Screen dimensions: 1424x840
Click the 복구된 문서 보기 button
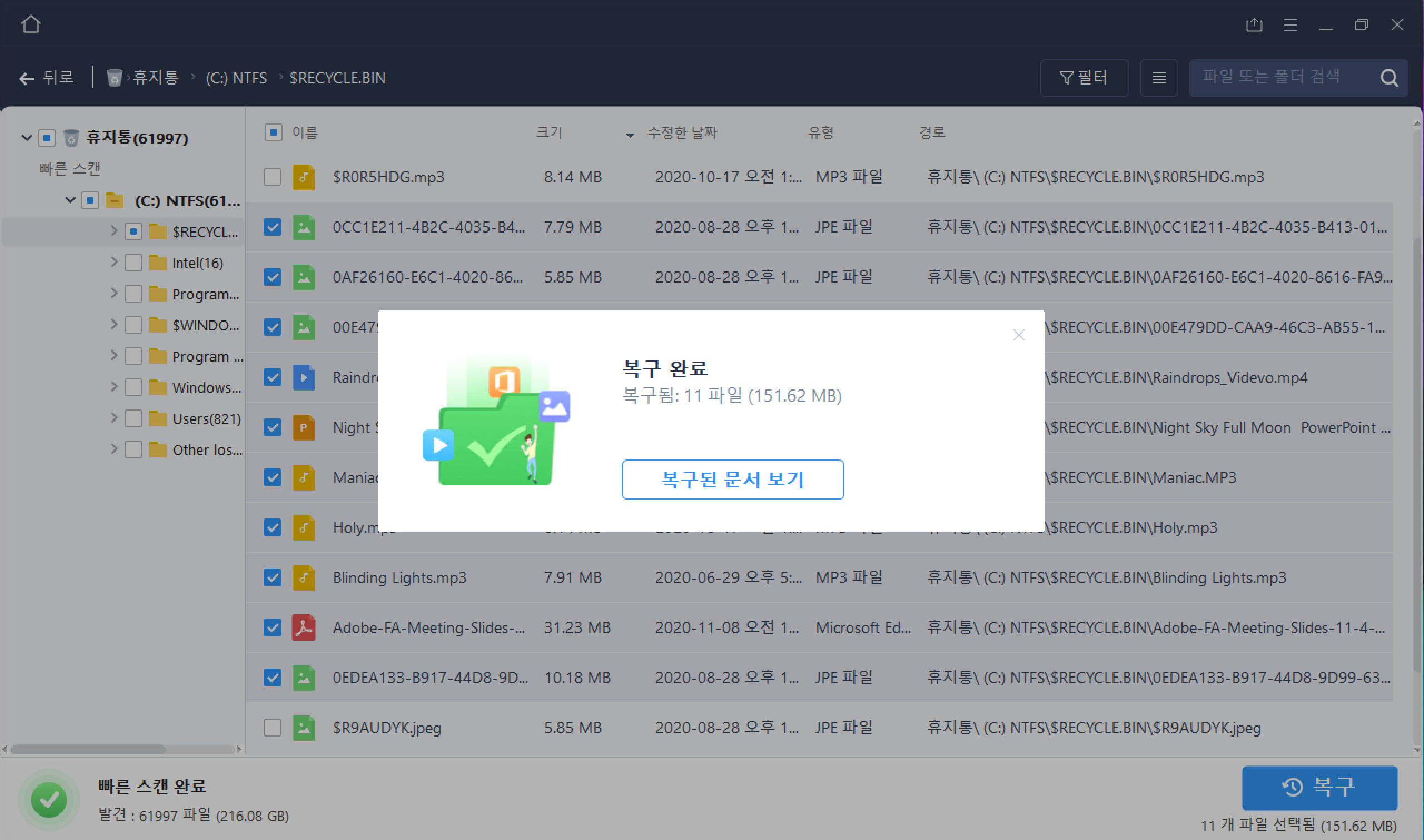point(733,480)
